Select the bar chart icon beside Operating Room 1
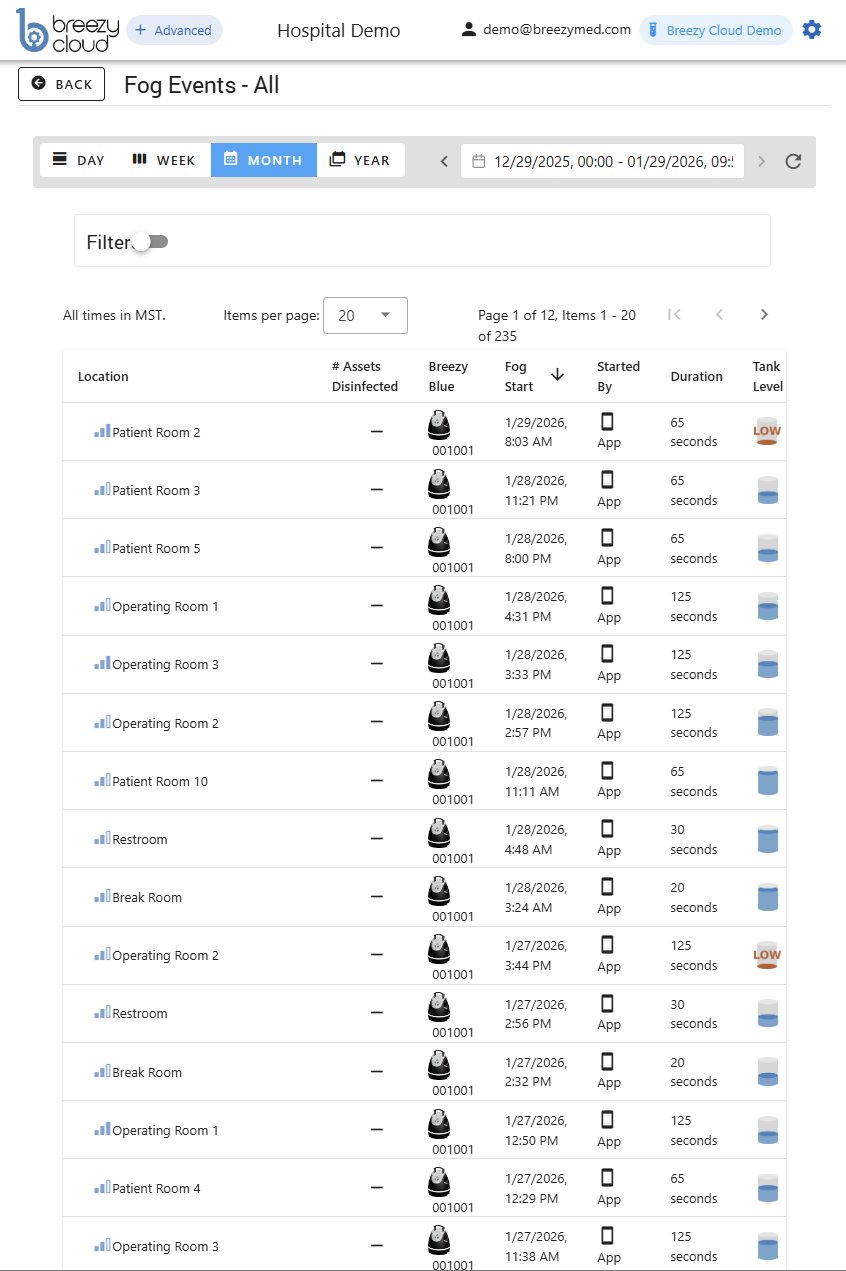The image size is (846, 1271). click(104, 606)
